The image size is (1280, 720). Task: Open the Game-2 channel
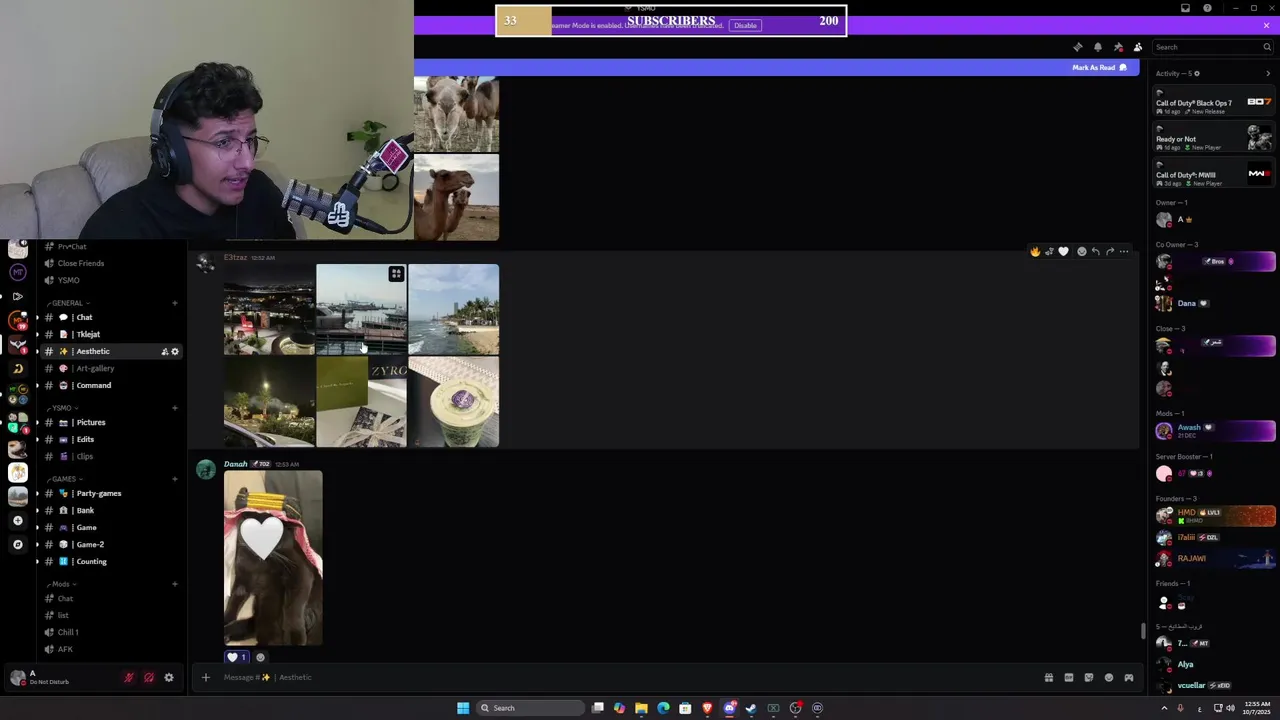110,544
